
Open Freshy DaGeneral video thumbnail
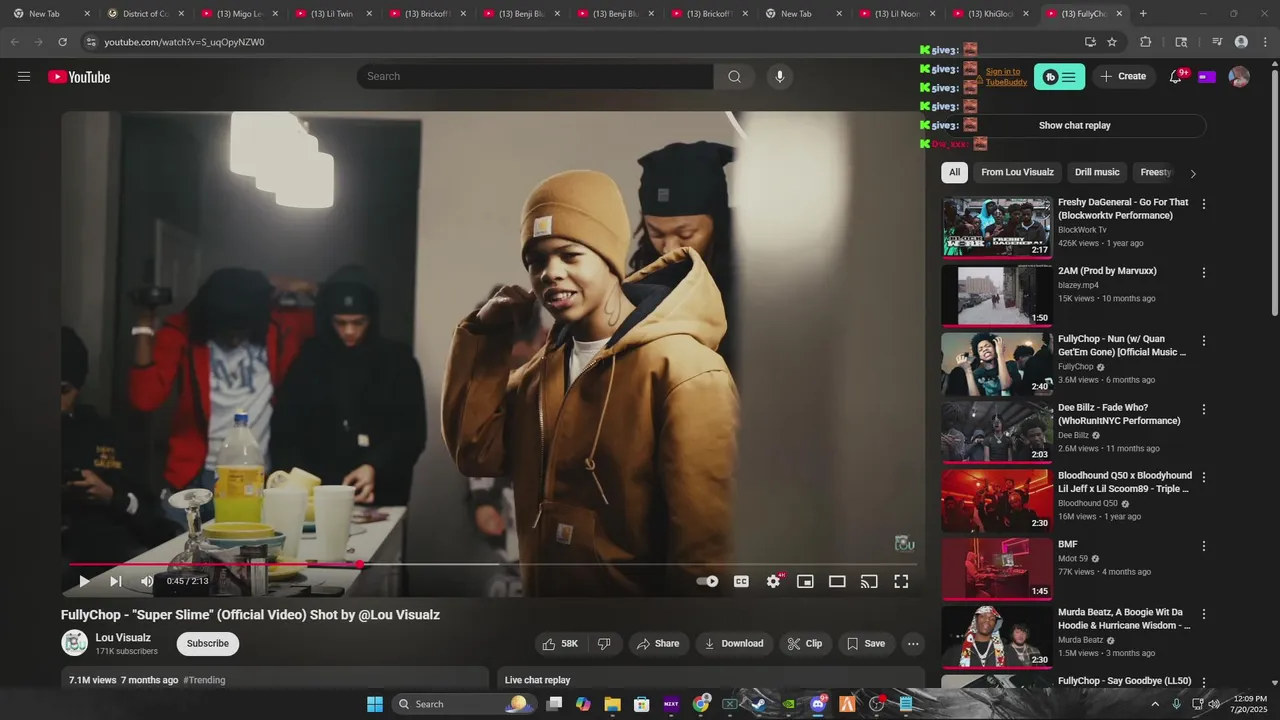(x=997, y=227)
